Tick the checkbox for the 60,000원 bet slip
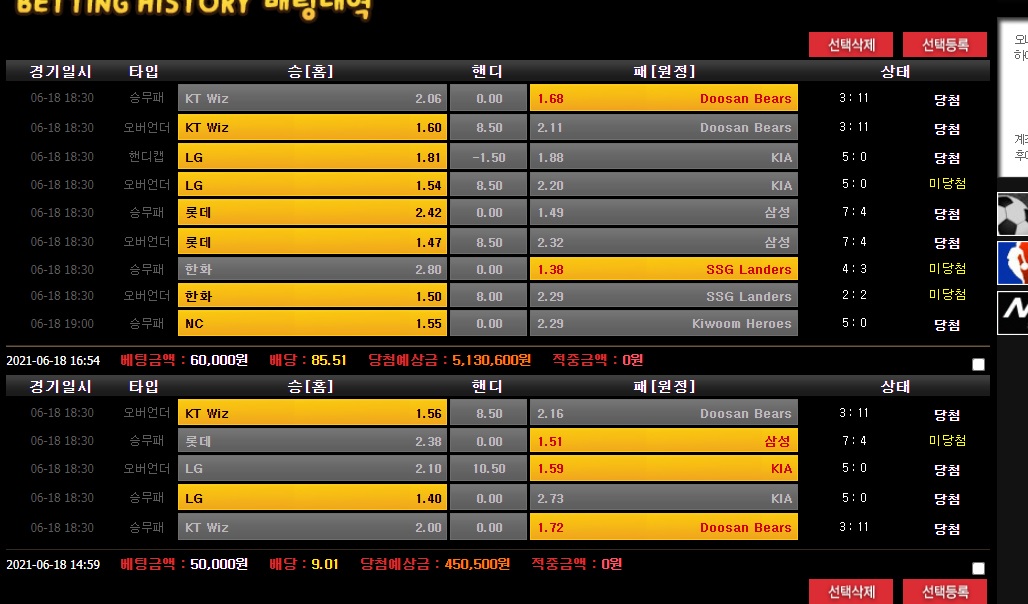Screen dimensions: 1028x604 [978, 365]
